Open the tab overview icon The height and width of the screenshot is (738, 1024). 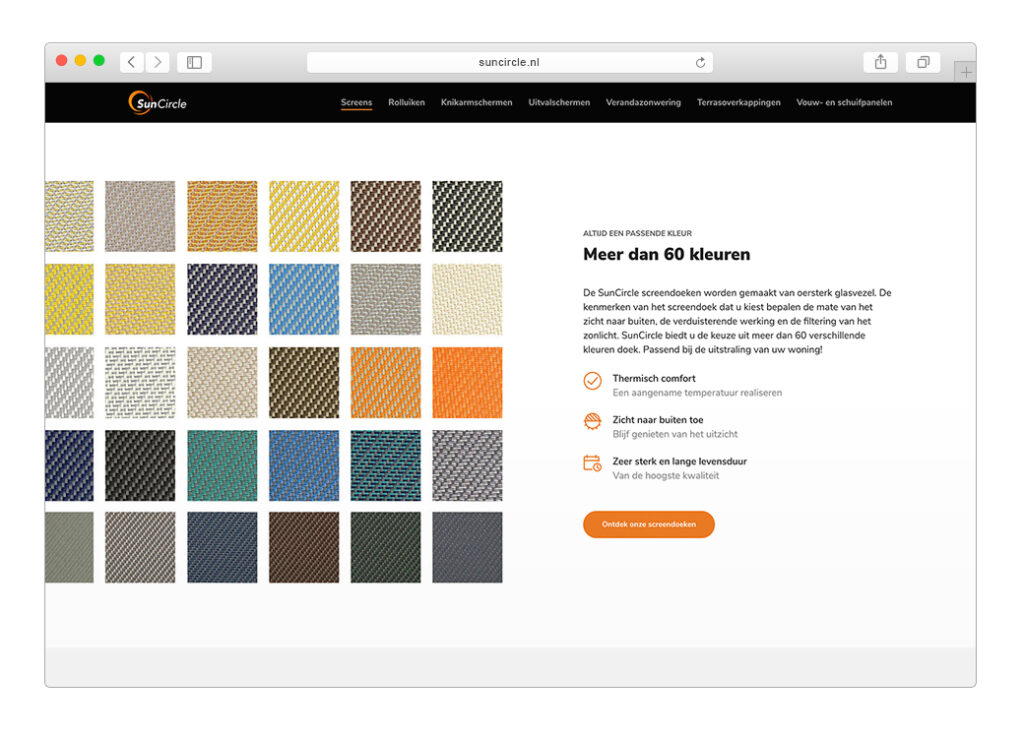pos(922,61)
